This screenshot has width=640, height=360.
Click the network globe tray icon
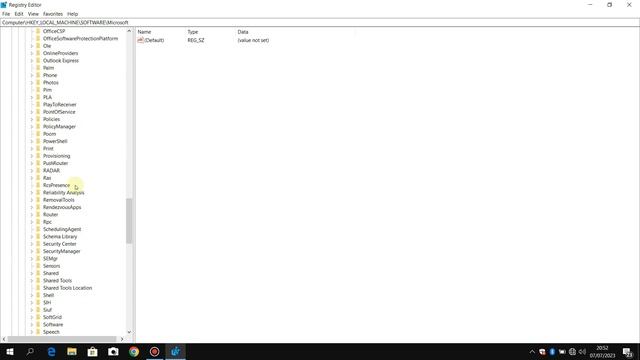pyautogui.click(x=572, y=352)
